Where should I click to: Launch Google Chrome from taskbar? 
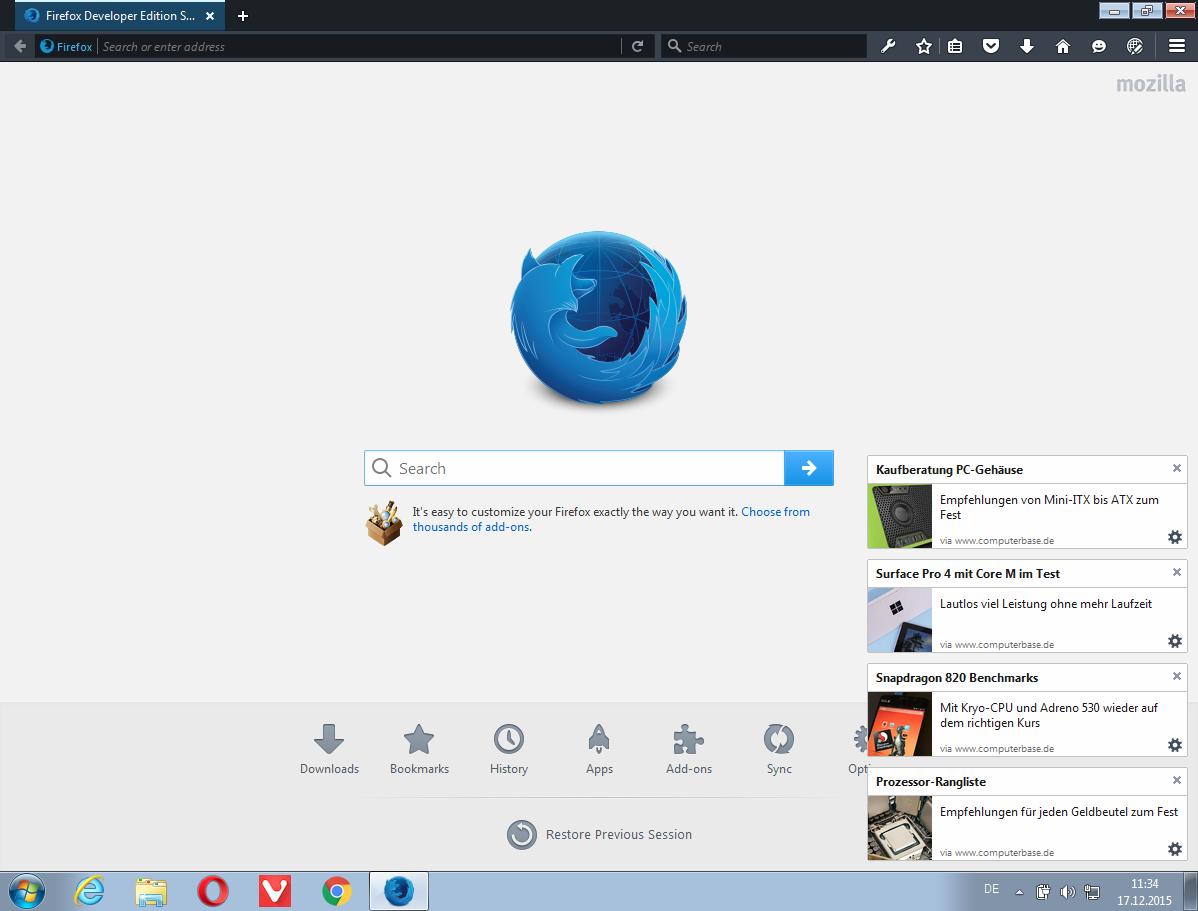337,891
